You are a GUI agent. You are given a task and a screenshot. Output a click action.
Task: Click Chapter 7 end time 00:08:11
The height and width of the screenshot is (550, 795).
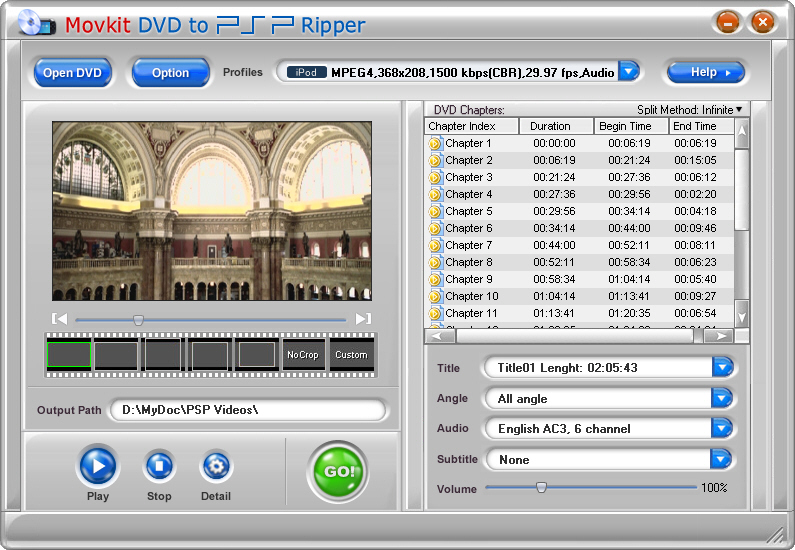(x=695, y=245)
